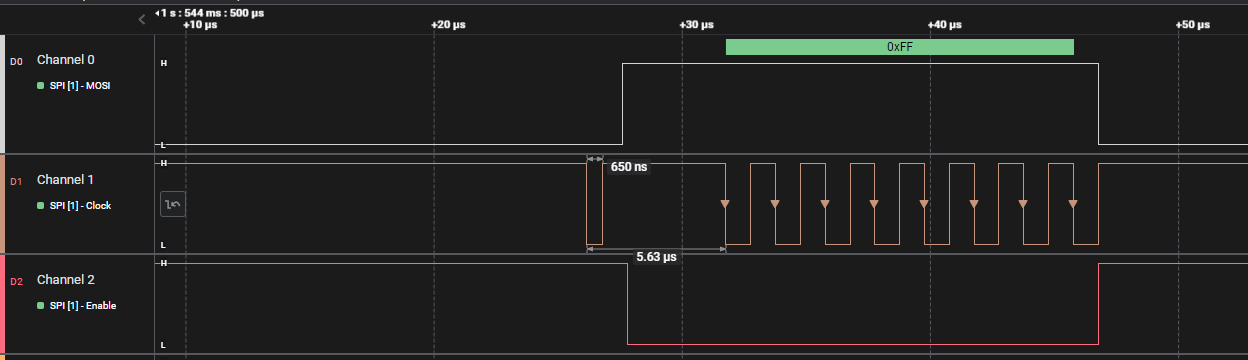Click the D2 channel color tag

click(15, 282)
